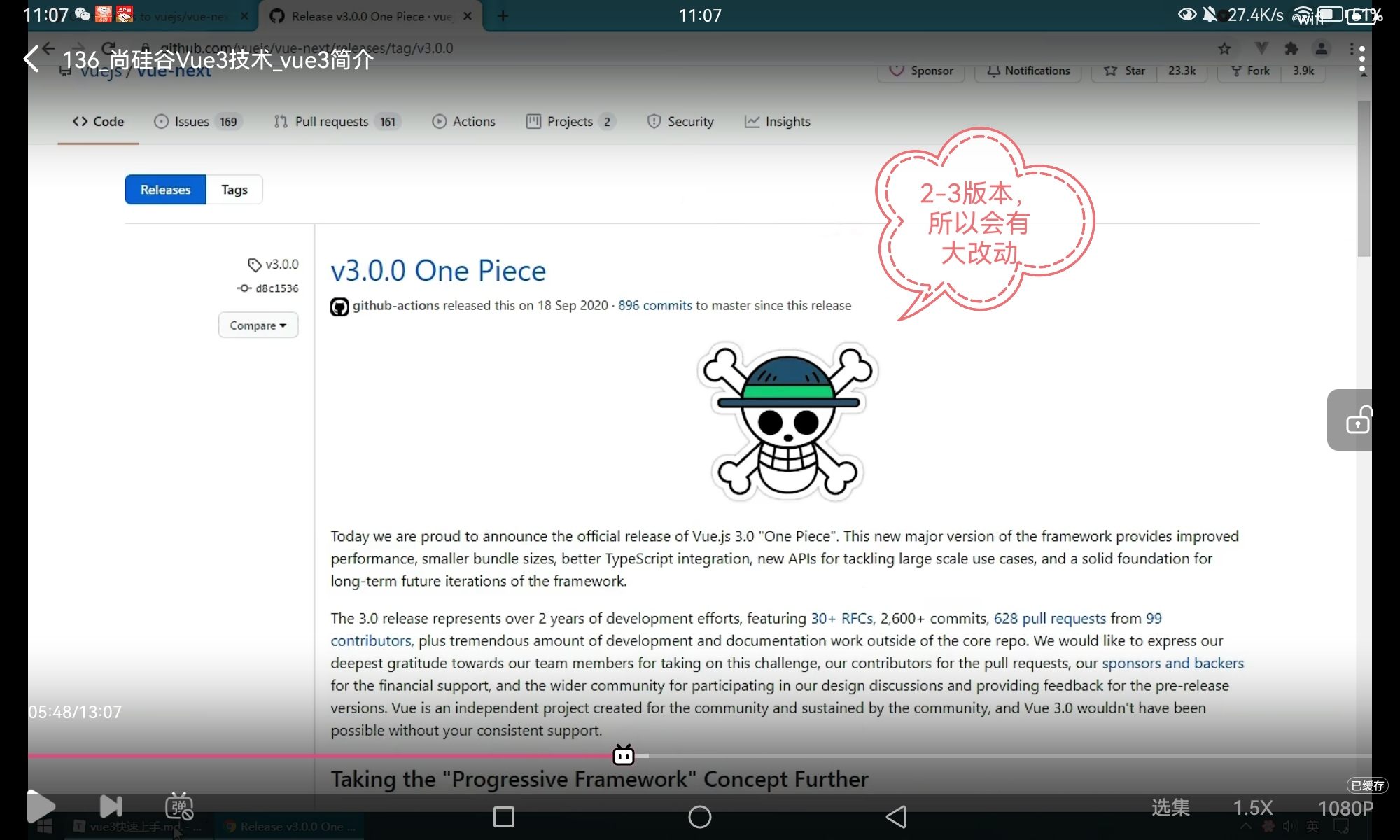Tap the Android back triangle button

[896, 817]
